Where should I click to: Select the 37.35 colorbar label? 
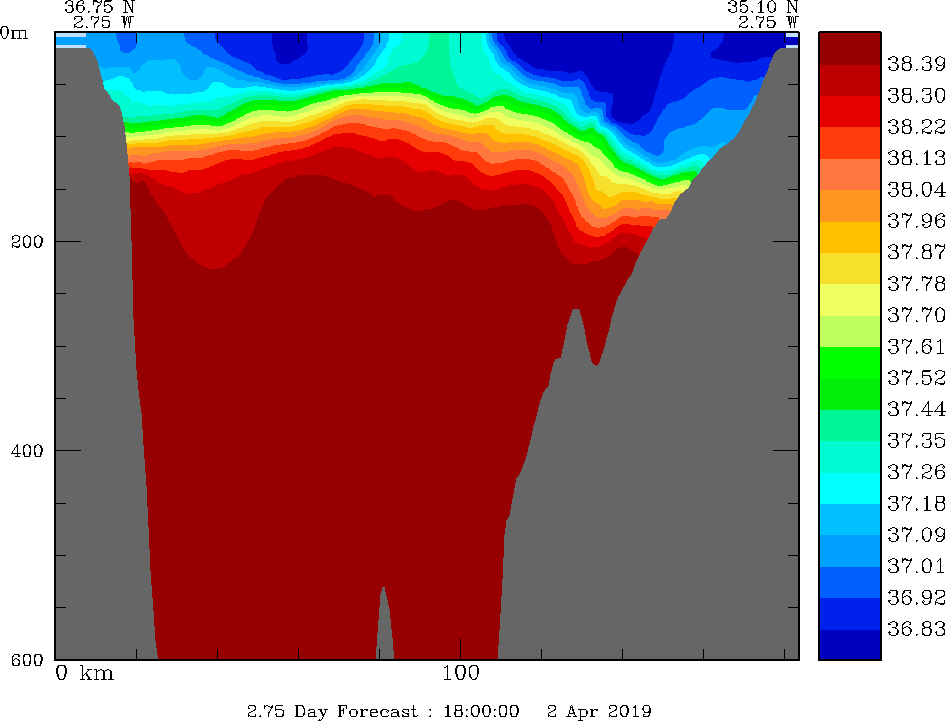coord(916,440)
